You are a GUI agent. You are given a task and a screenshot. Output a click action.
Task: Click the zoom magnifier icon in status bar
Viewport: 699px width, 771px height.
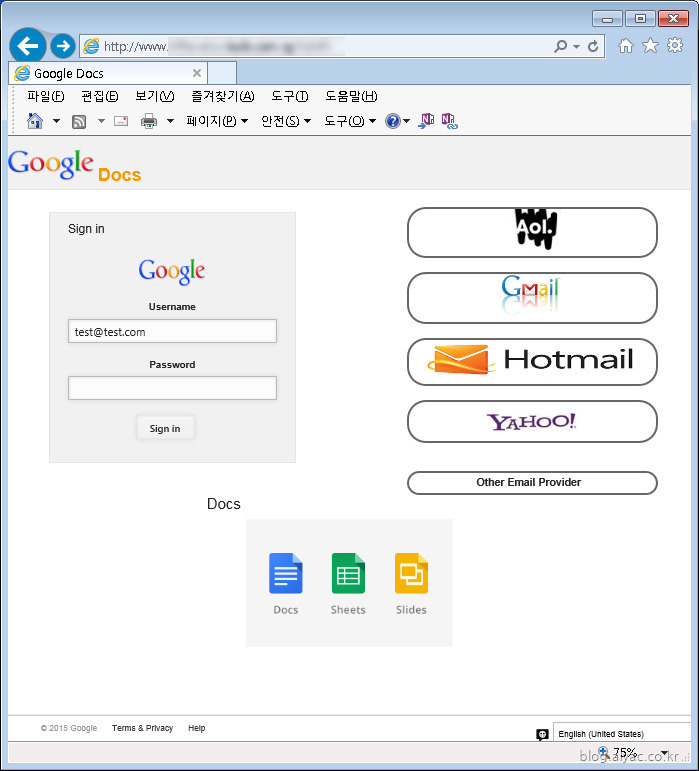[x=604, y=752]
